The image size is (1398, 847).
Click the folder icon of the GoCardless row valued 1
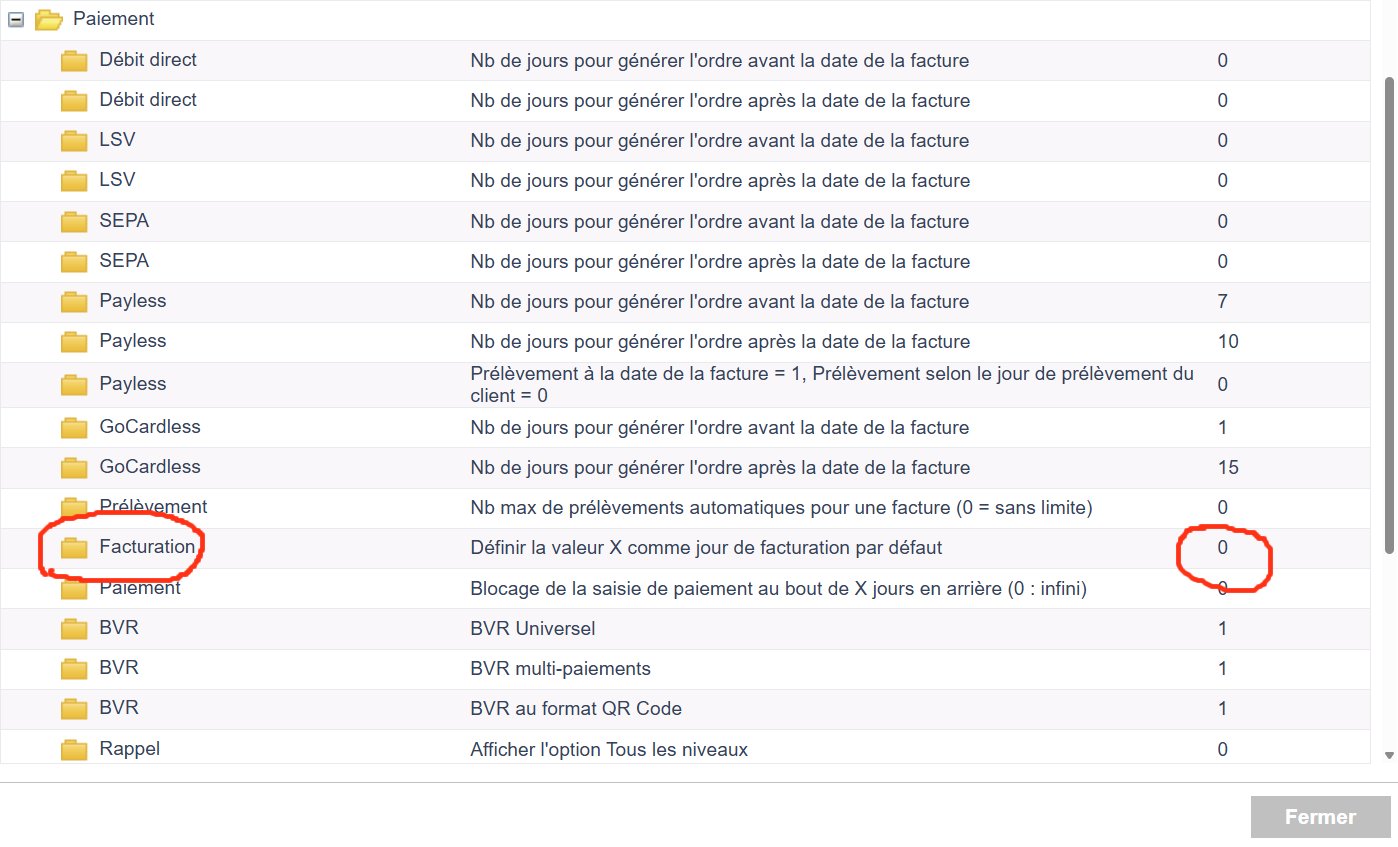pyautogui.click(x=74, y=428)
